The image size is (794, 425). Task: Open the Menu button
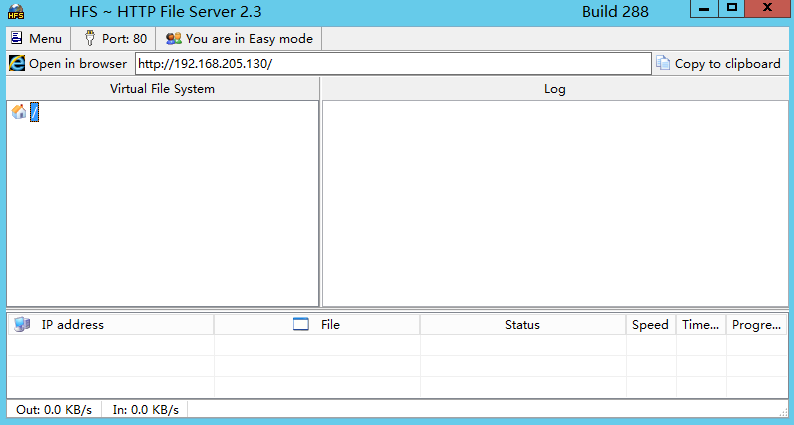pos(36,38)
